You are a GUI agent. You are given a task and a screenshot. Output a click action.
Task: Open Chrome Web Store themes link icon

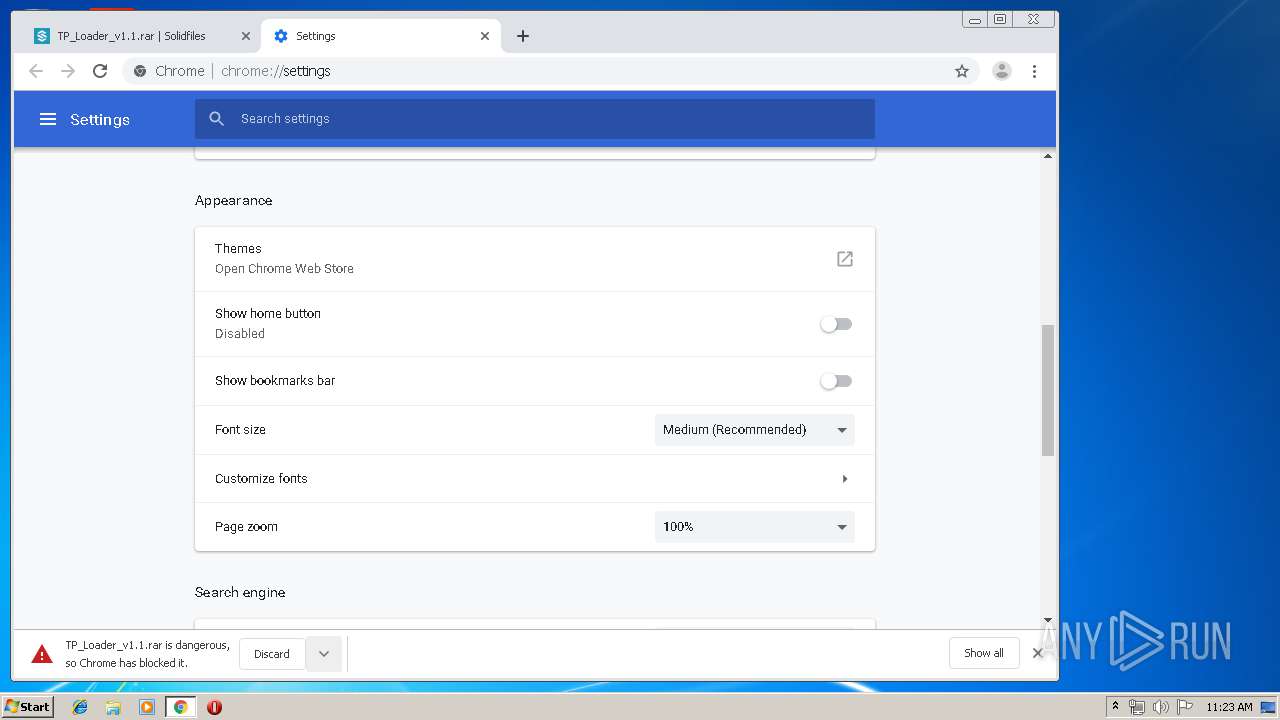845,259
